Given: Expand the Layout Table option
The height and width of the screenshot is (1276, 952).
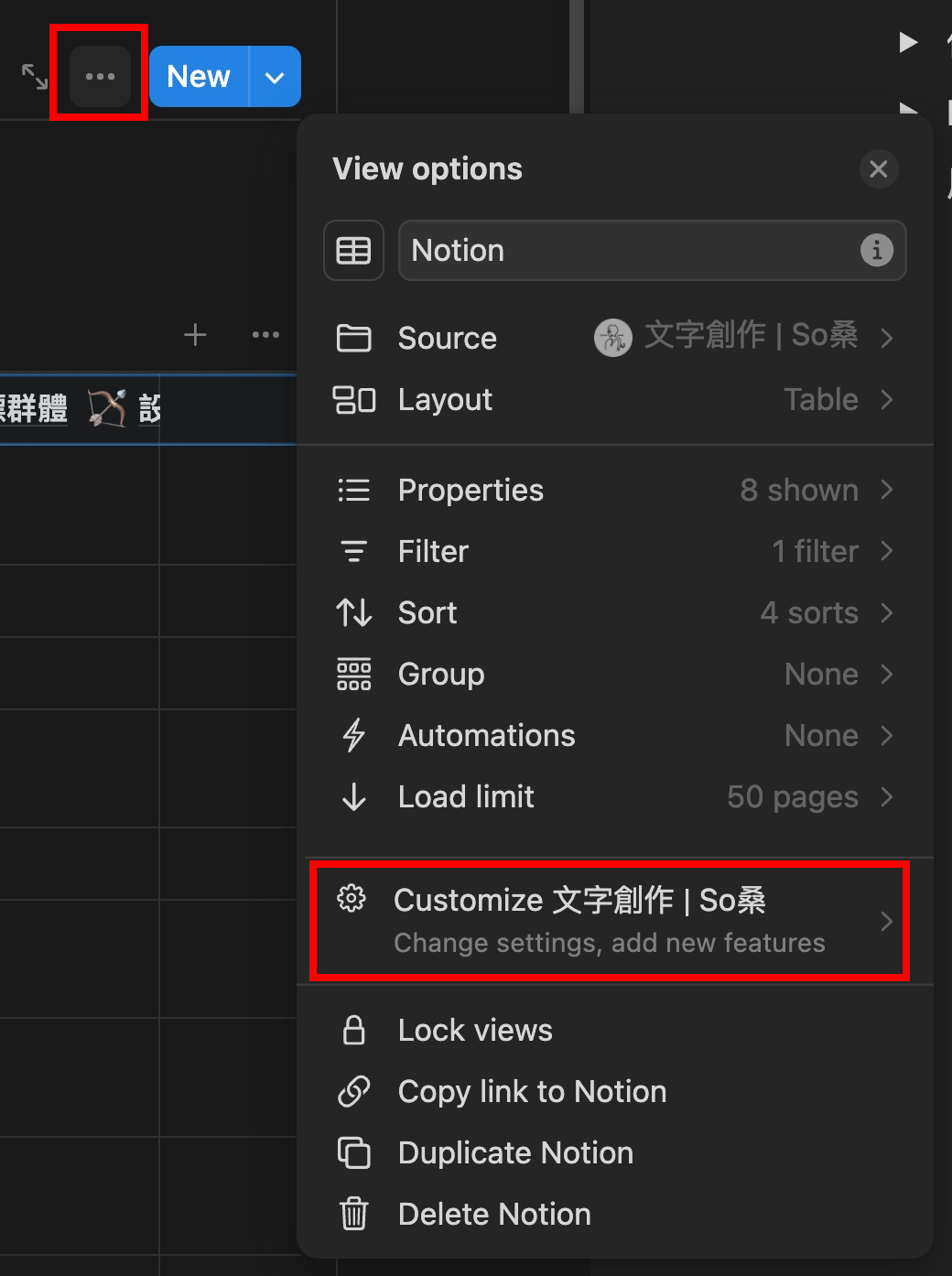Looking at the screenshot, I should [x=613, y=400].
